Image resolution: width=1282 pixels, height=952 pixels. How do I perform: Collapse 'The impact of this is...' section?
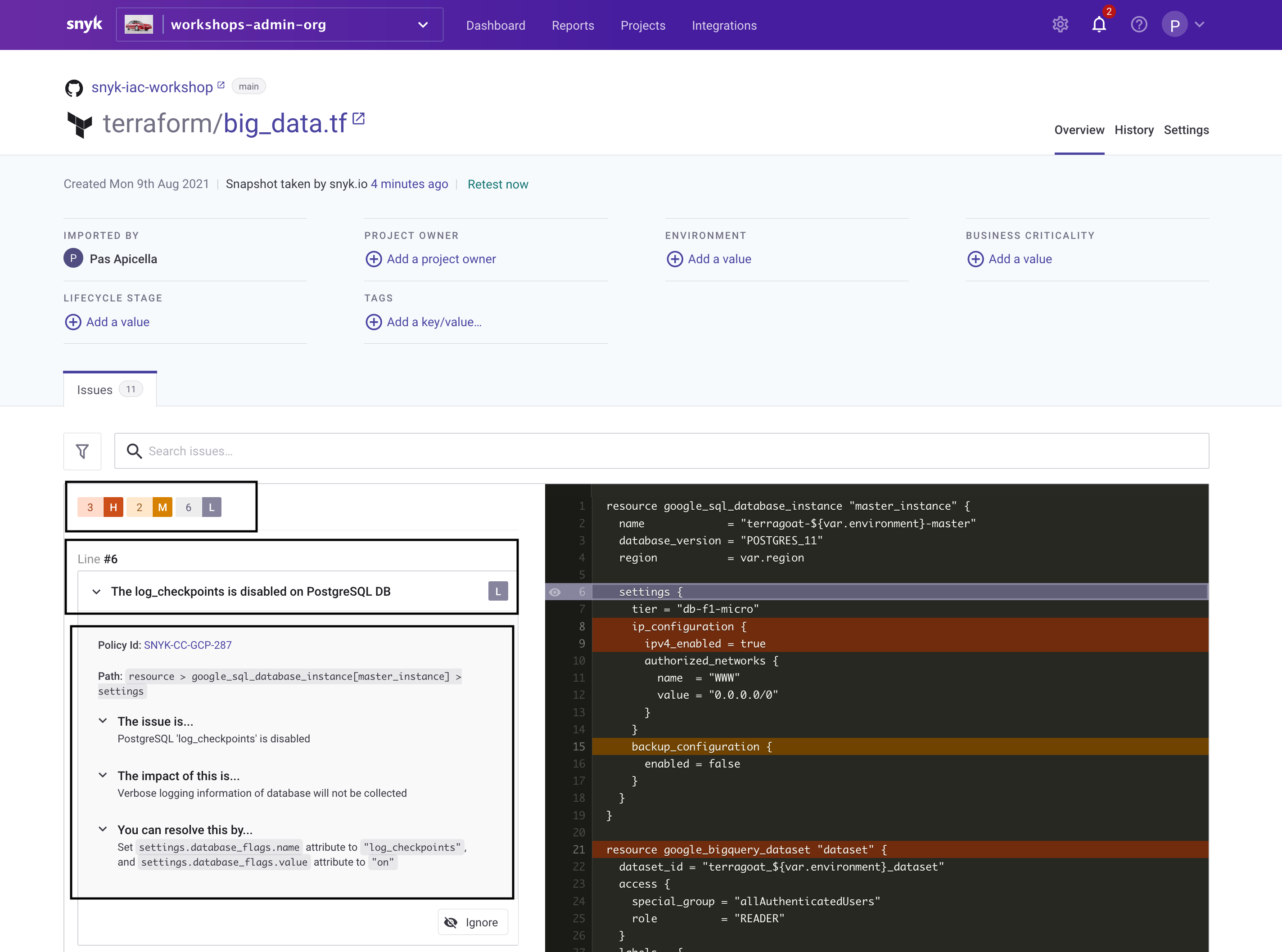pos(103,775)
